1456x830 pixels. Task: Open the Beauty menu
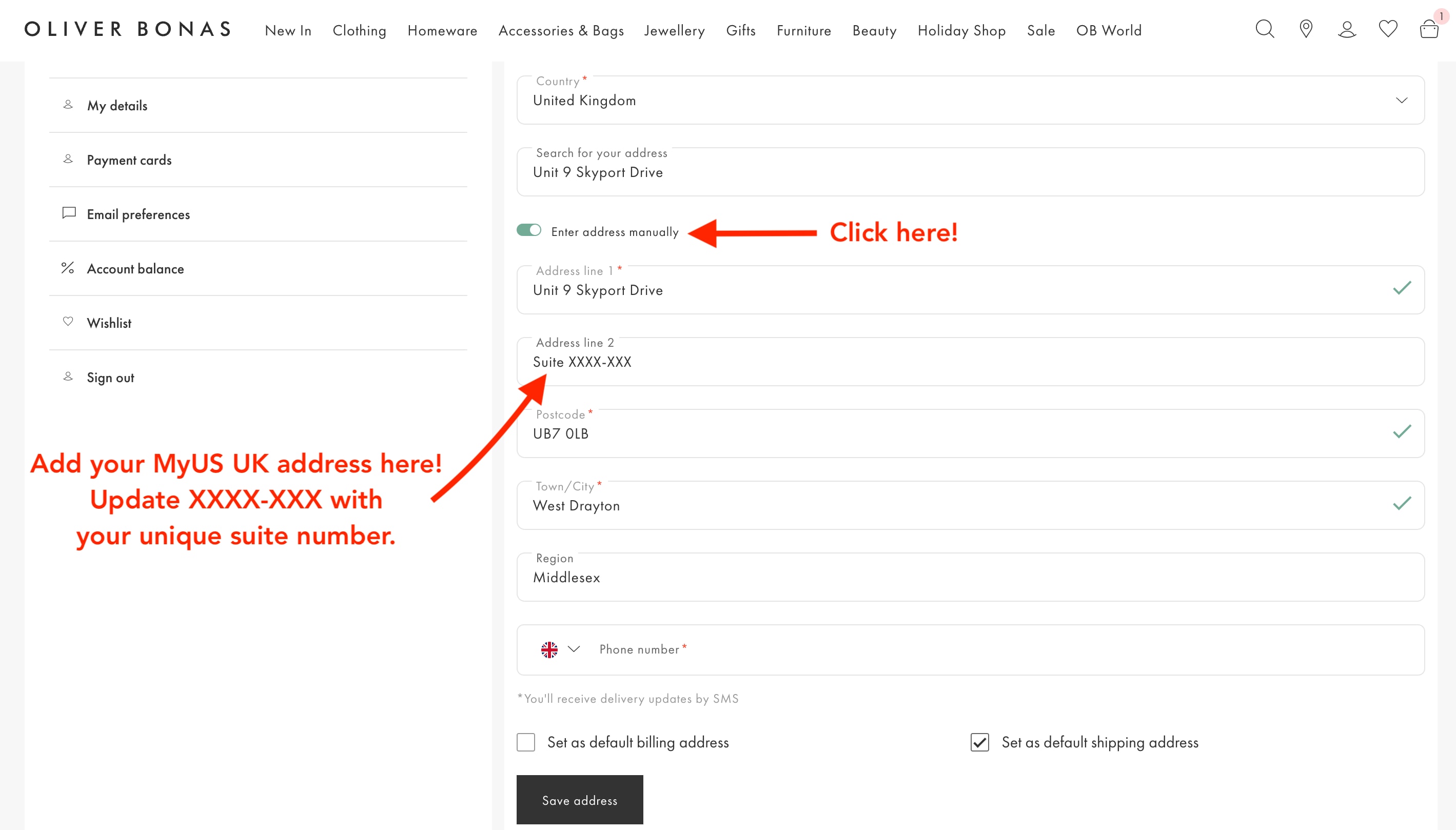pyautogui.click(x=875, y=31)
